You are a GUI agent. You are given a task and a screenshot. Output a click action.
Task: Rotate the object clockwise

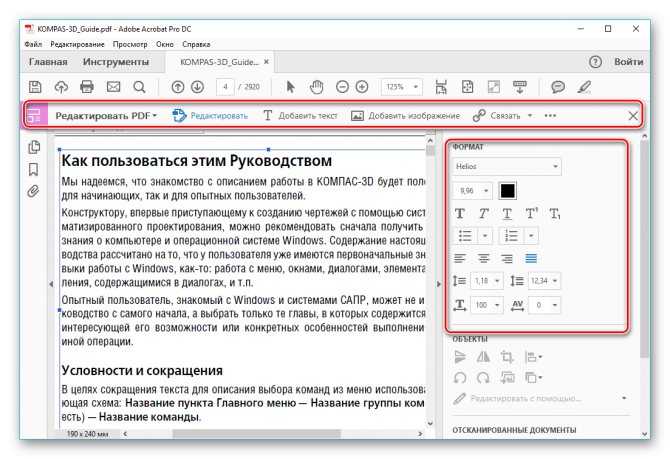[483, 378]
